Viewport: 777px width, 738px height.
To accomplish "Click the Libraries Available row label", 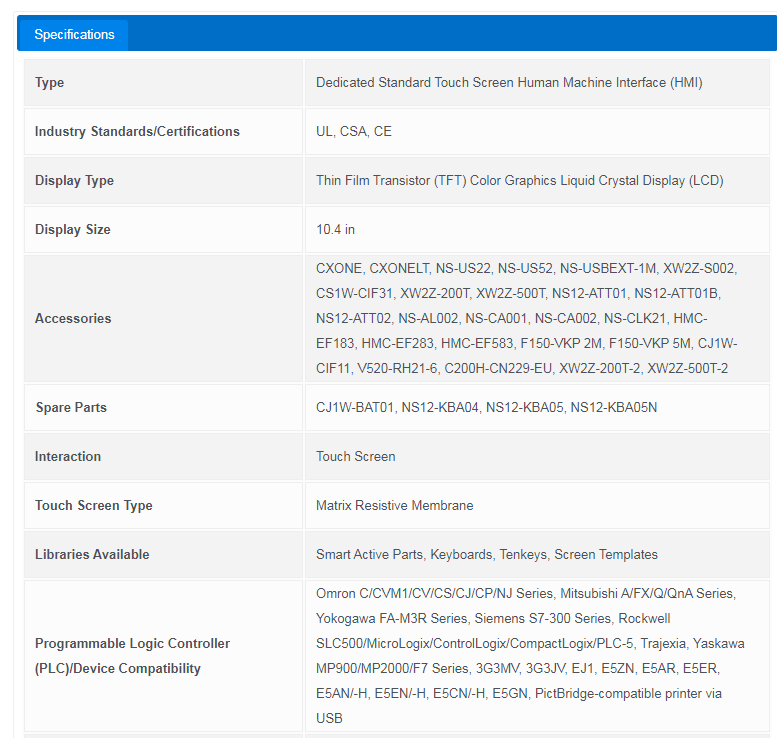I will tap(92, 555).
